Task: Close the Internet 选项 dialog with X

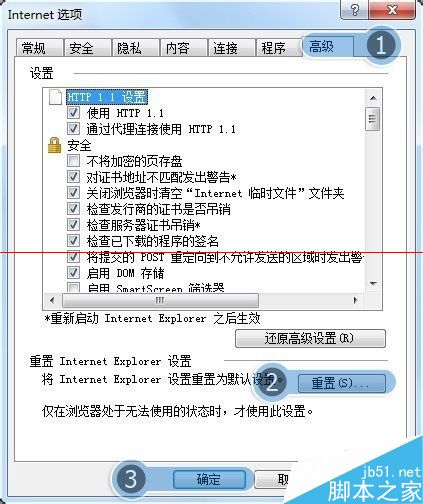Action: pos(392,10)
